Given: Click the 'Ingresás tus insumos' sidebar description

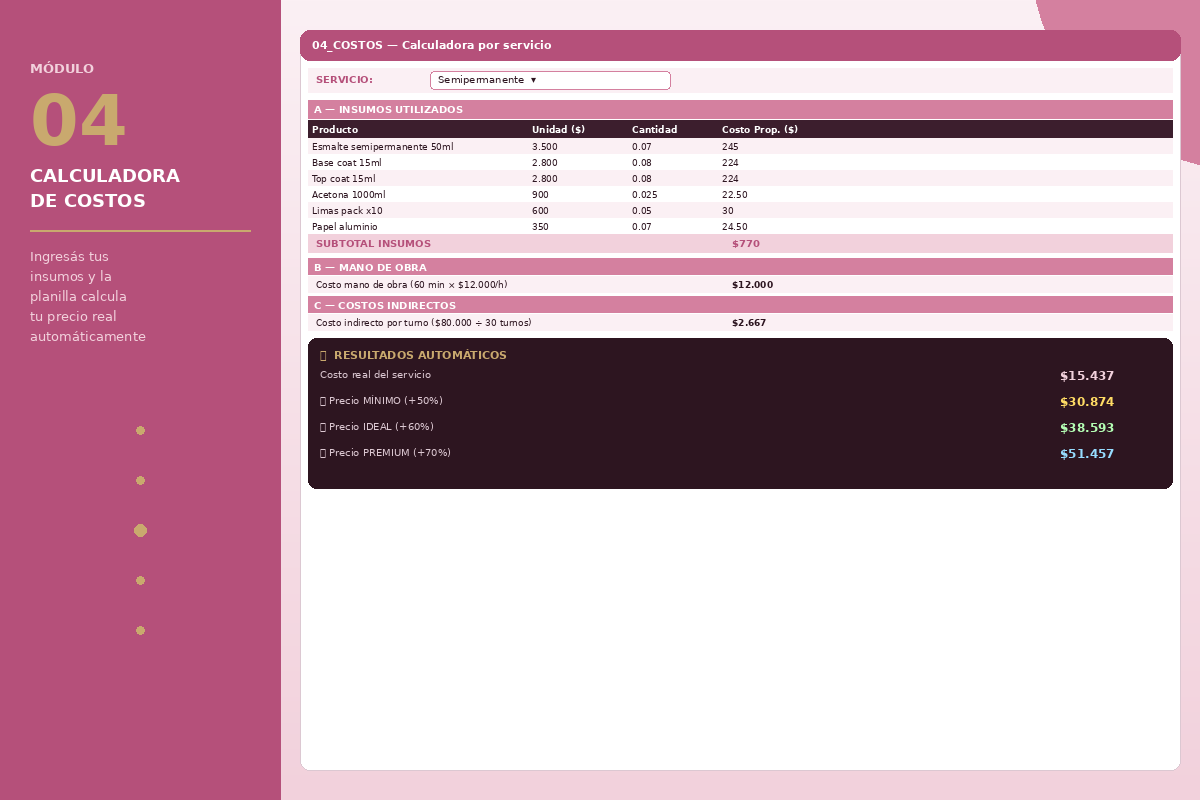Looking at the screenshot, I should (88, 297).
